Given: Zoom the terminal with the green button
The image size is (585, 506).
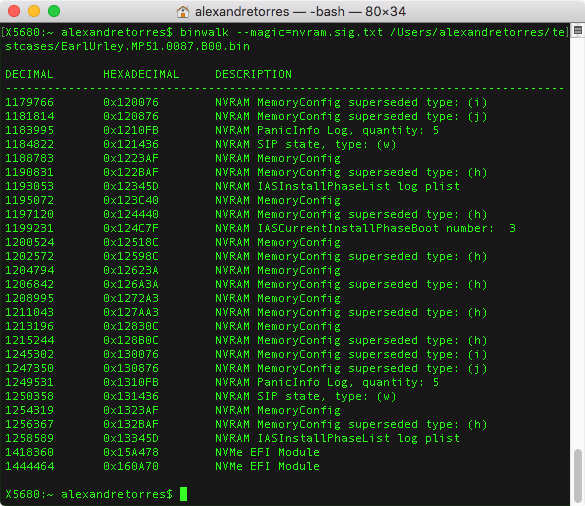Looking at the screenshot, I should (54, 11).
